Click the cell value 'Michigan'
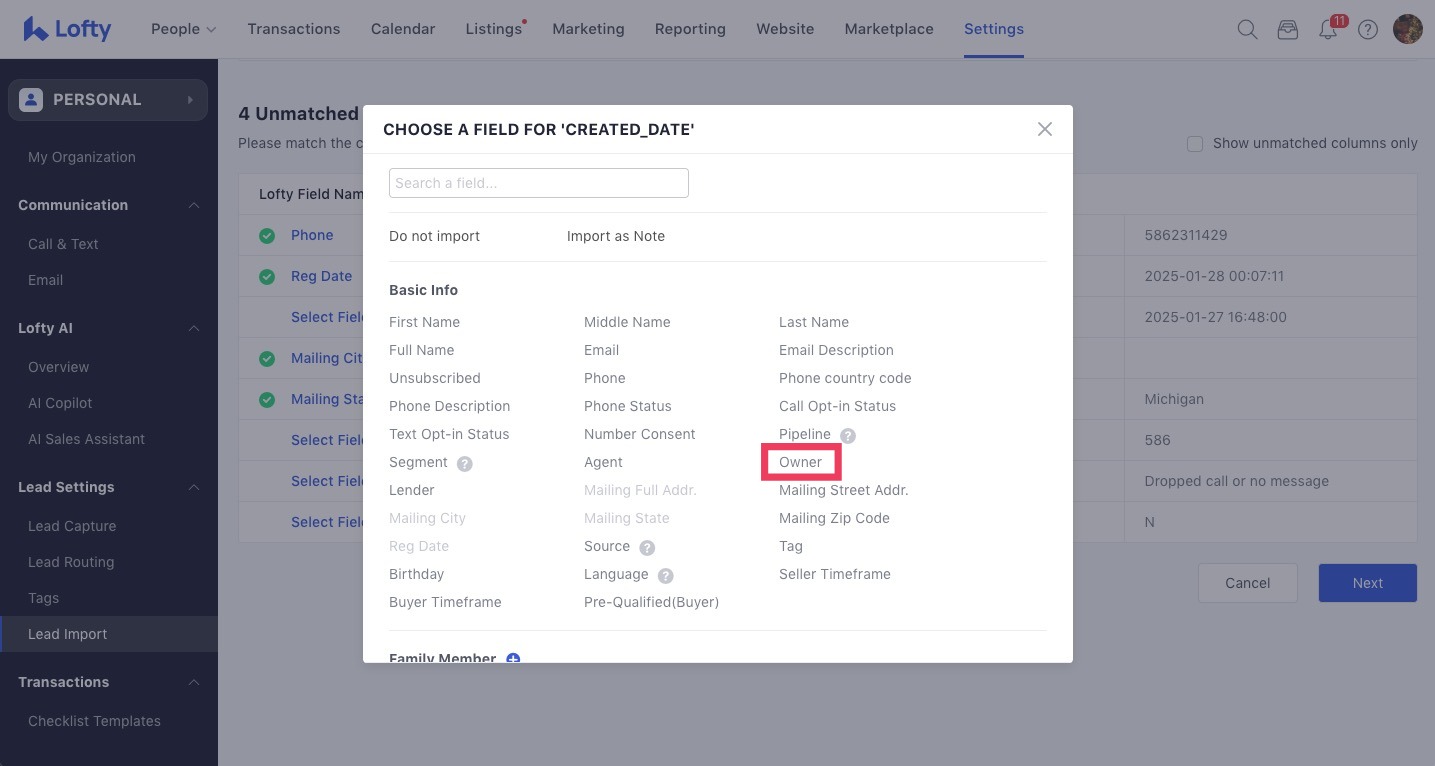The image size is (1435, 766). (x=1174, y=399)
